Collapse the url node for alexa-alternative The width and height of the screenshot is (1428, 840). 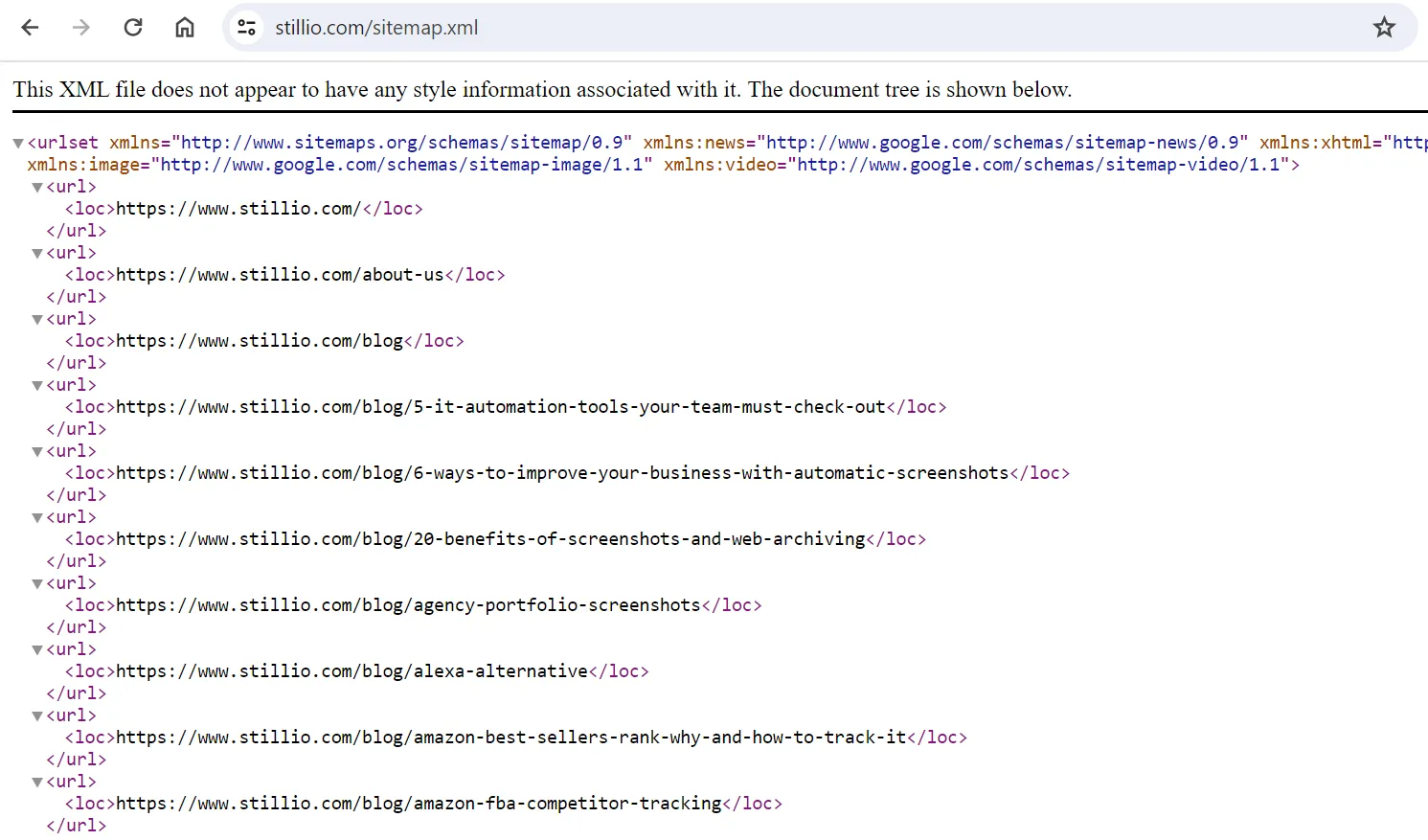pyautogui.click(x=37, y=650)
